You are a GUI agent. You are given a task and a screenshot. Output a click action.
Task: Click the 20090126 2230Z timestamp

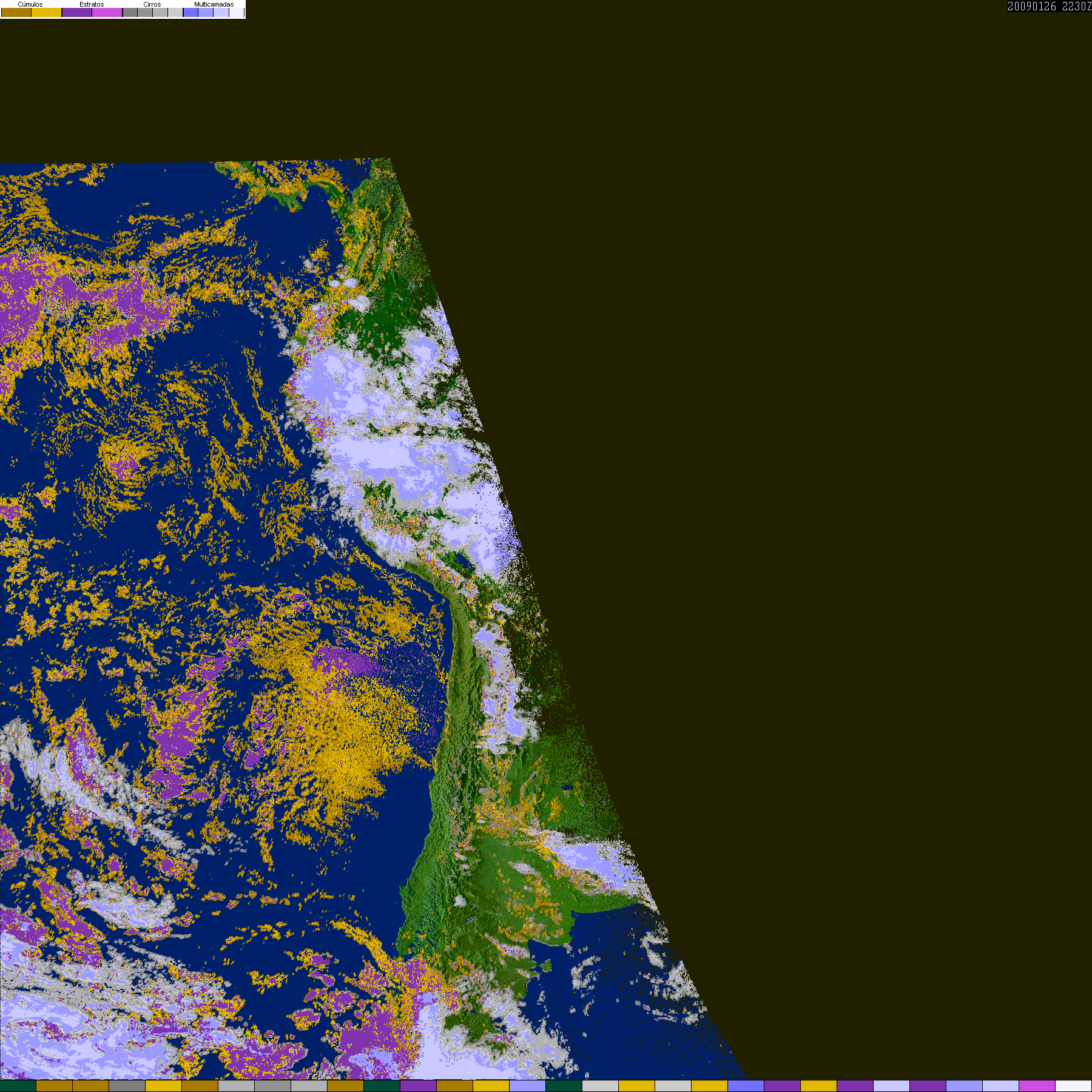coord(1050,6)
